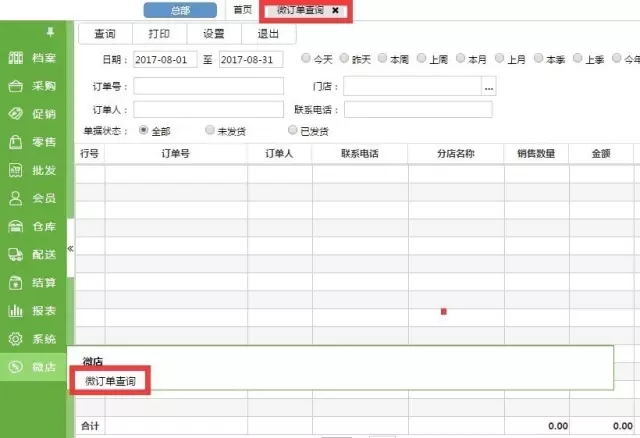This screenshot has width=640, height=438.
Task: Click the 订单人 column header
Action: (x=280, y=153)
